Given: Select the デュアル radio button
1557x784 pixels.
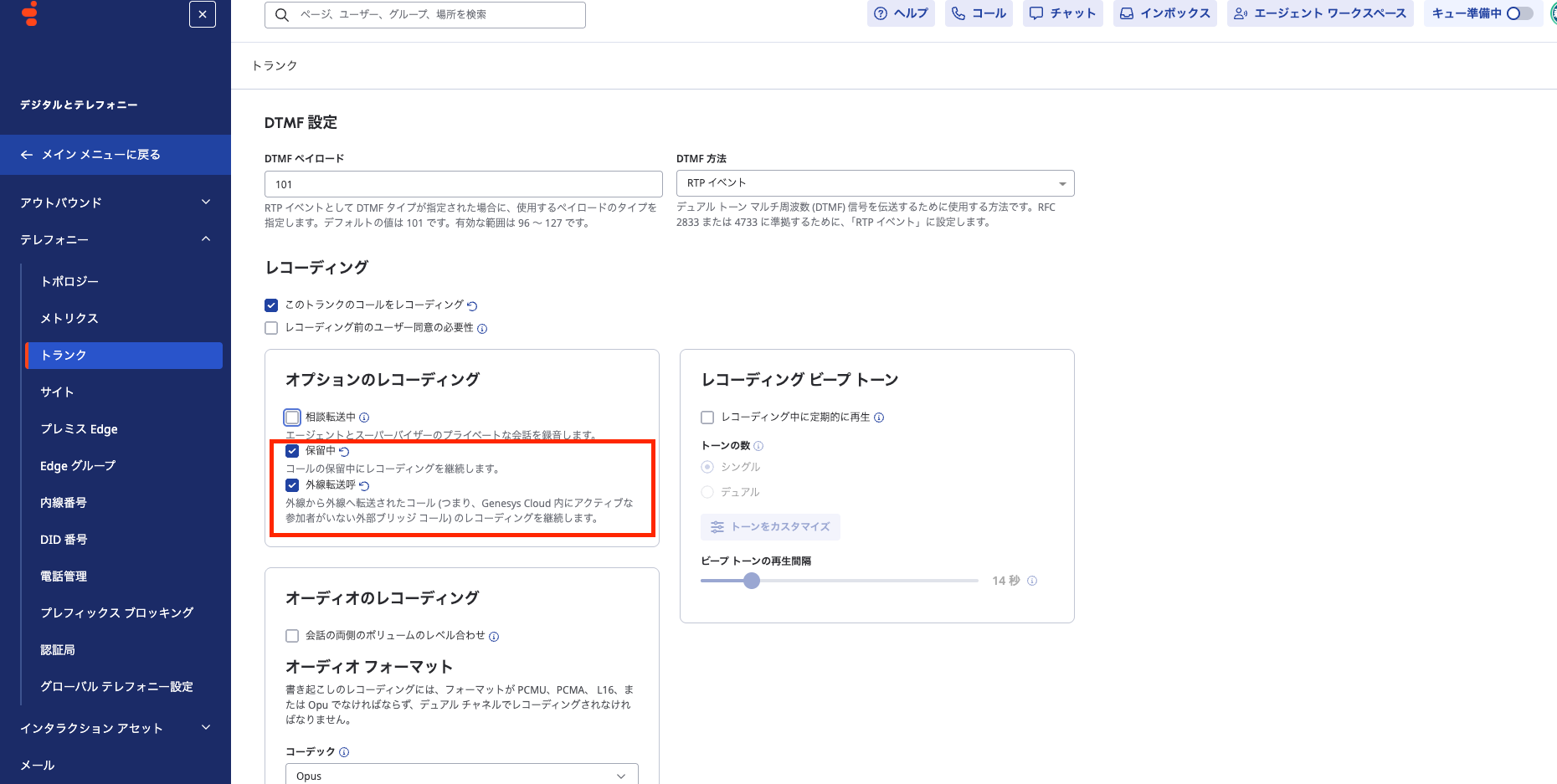Looking at the screenshot, I should [707, 492].
